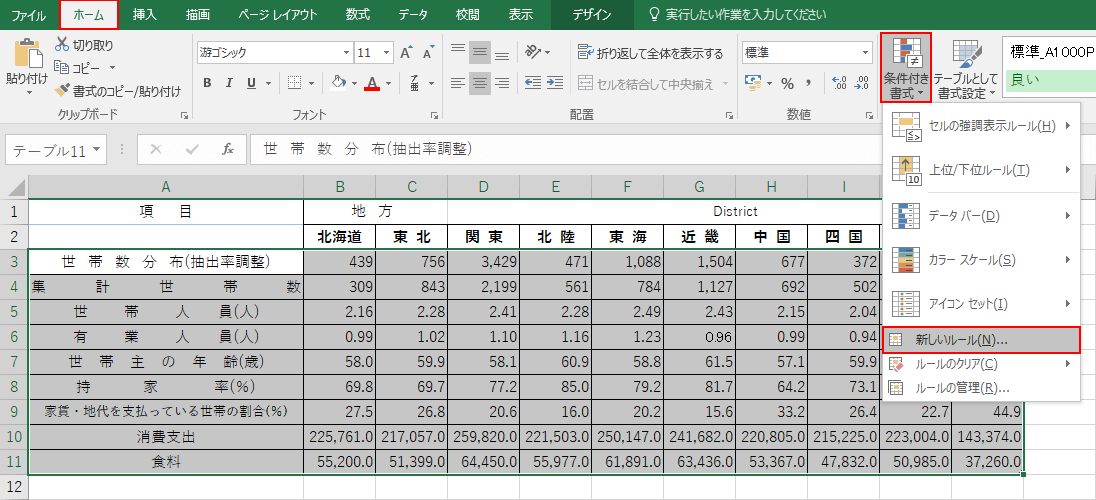Screen dimensions: 1096x500
Task: Click the cell borders icon
Action: pyautogui.click(x=294, y=83)
